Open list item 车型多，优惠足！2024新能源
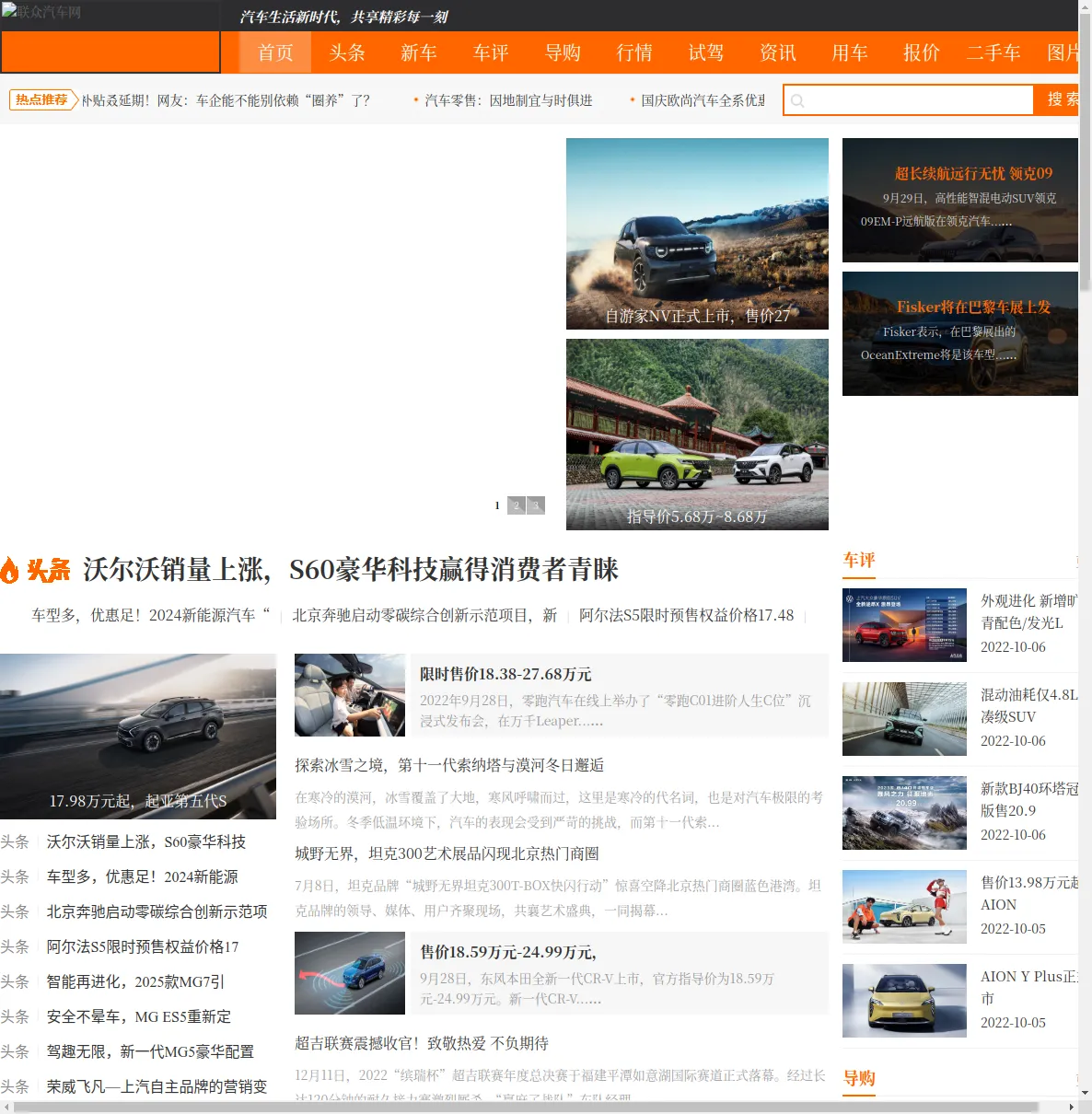 [x=143, y=876]
